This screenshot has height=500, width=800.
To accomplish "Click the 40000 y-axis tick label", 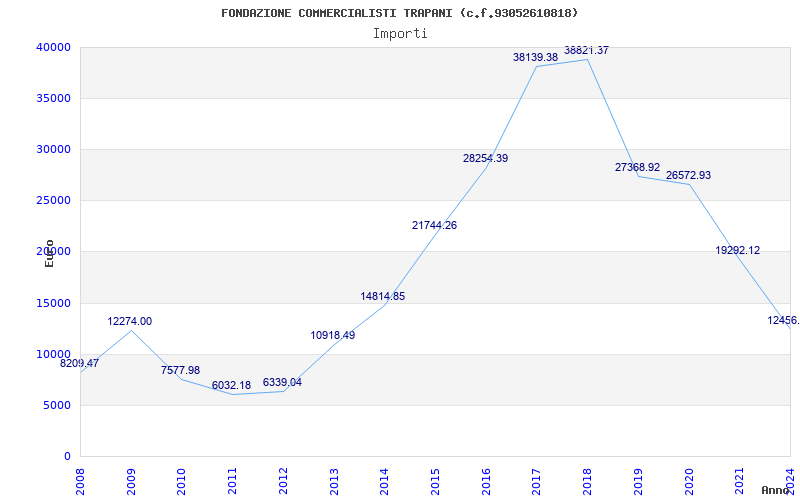I will pyautogui.click(x=53, y=47).
